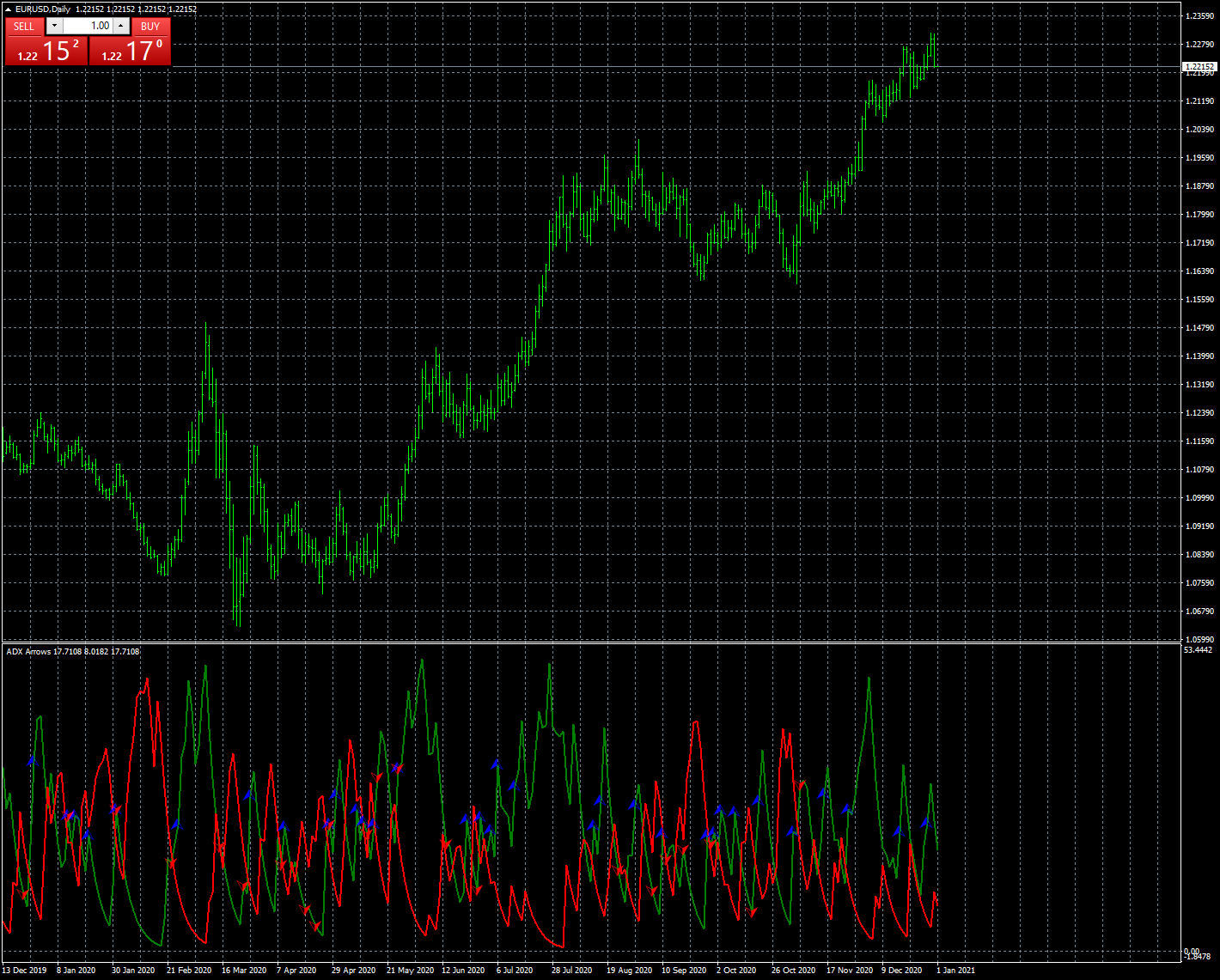Increase trade volume with up arrow

[121, 26]
